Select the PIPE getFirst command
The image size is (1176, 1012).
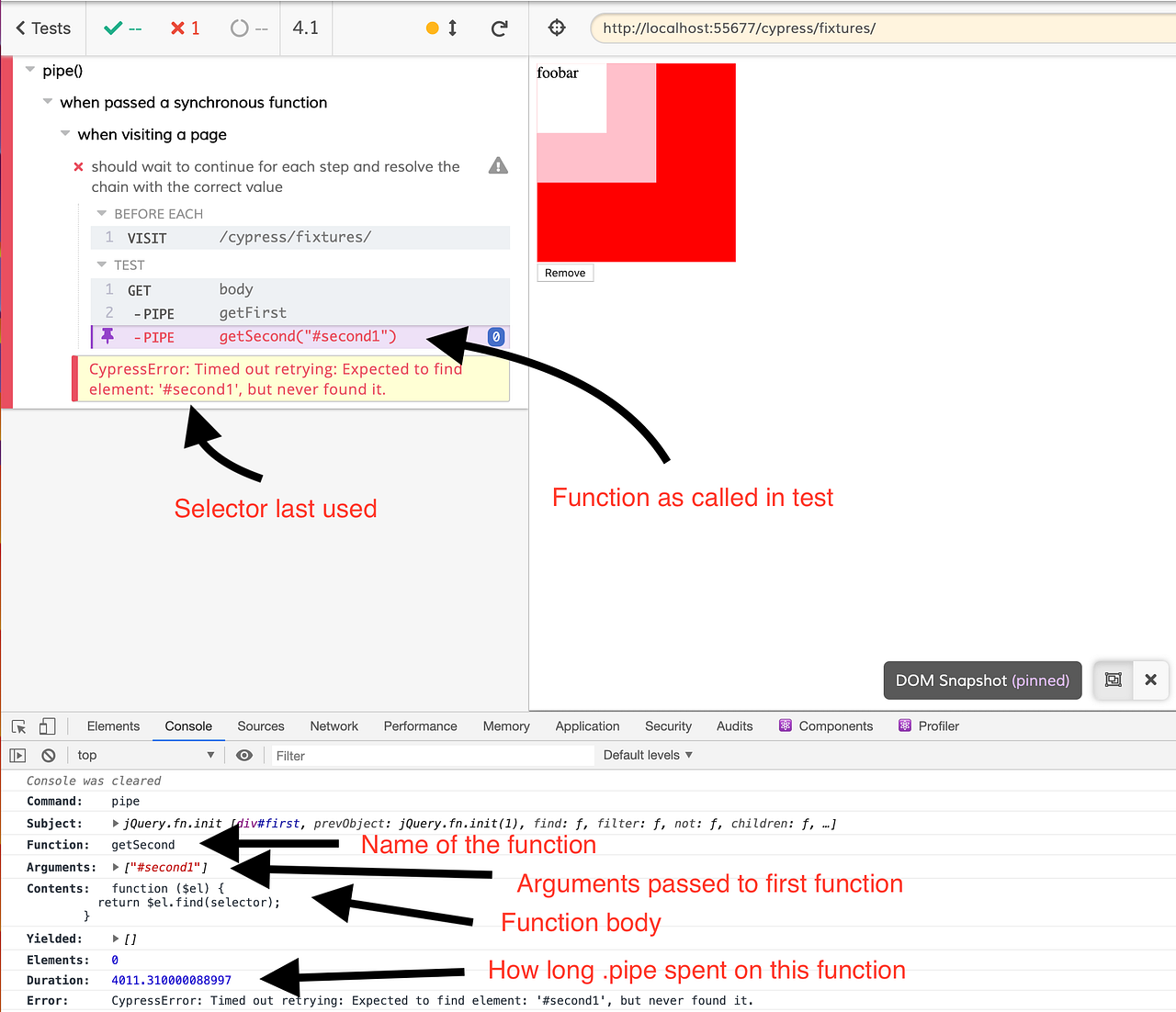pyautogui.click(x=300, y=314)
